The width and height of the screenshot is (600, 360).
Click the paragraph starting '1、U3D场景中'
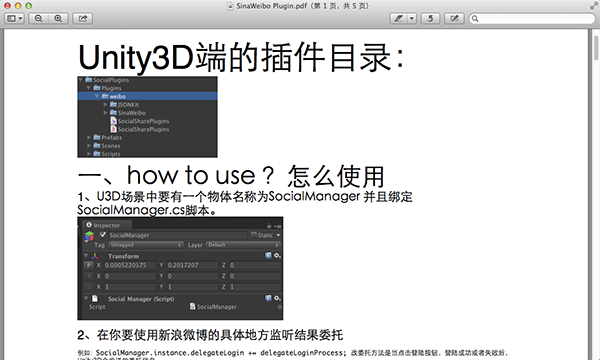click(245, 203)
